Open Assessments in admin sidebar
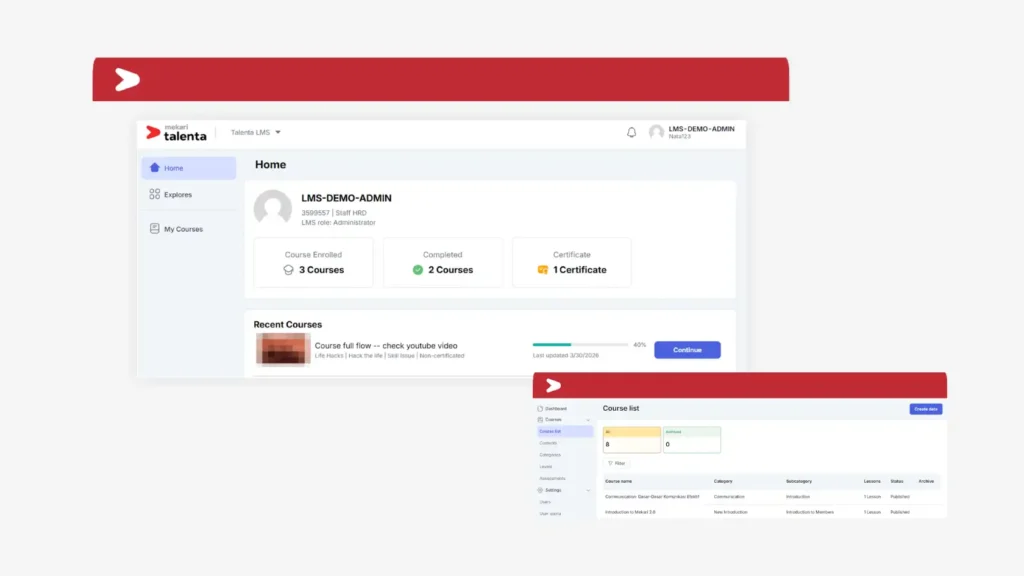The height and width of the screenshot is (576, 1024). point(552,479)
